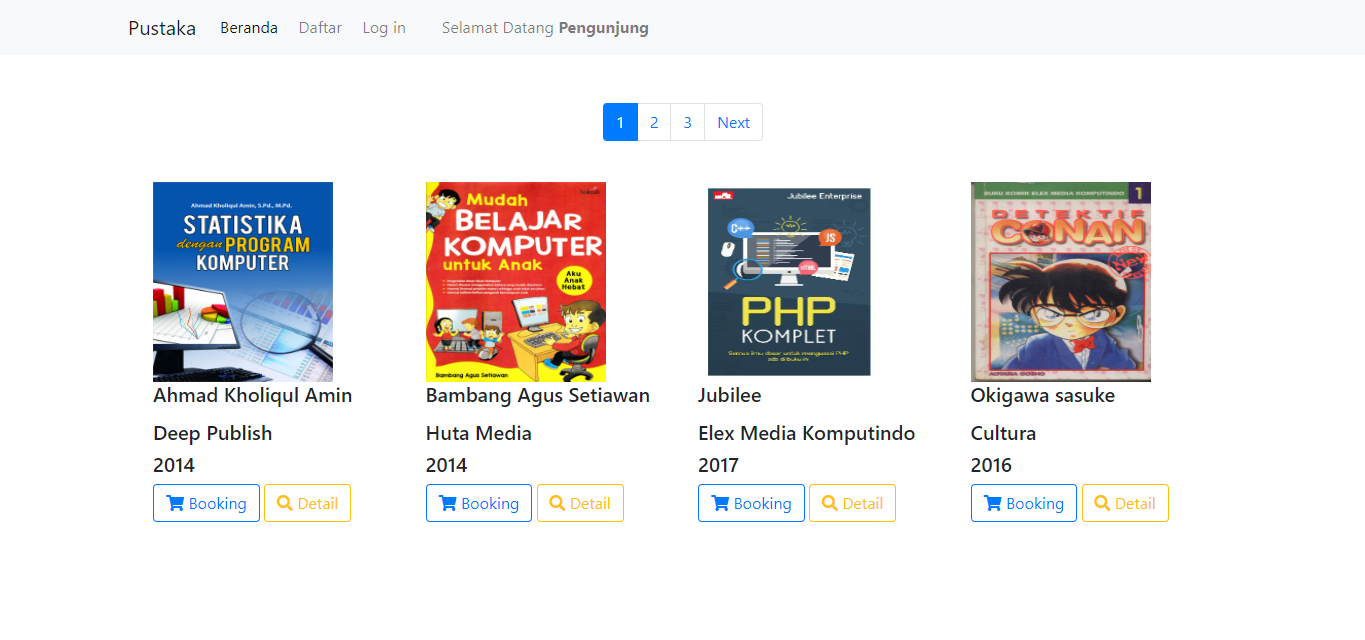The height and width of the screenshot is (640, 1365).
Task: Click the Detektif Conan comic cover
Action: click(1061, 281)
